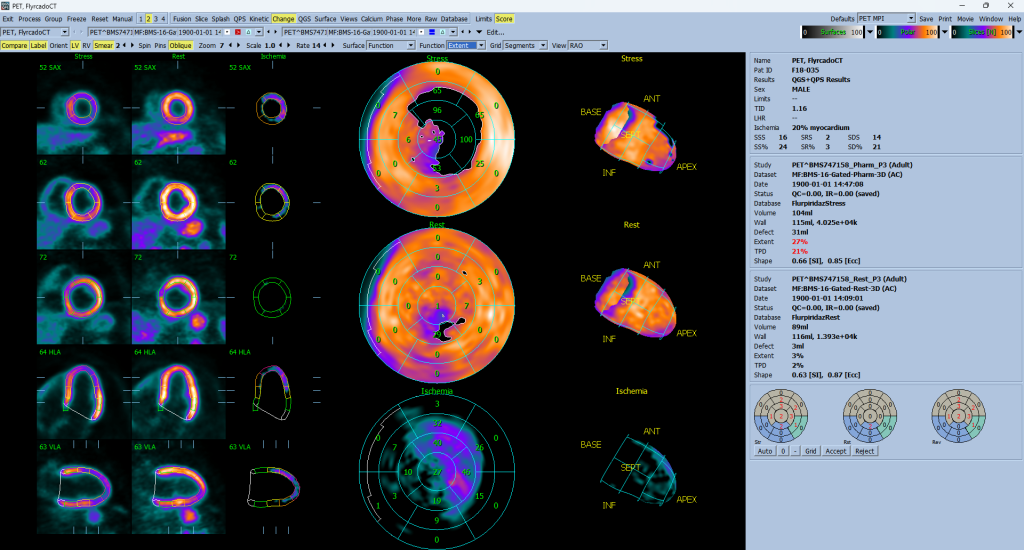This screenshot has height=550, width=1024.
Task: Click the next-patient arrow beside the patient selector
Action: [x=82, y=32]
